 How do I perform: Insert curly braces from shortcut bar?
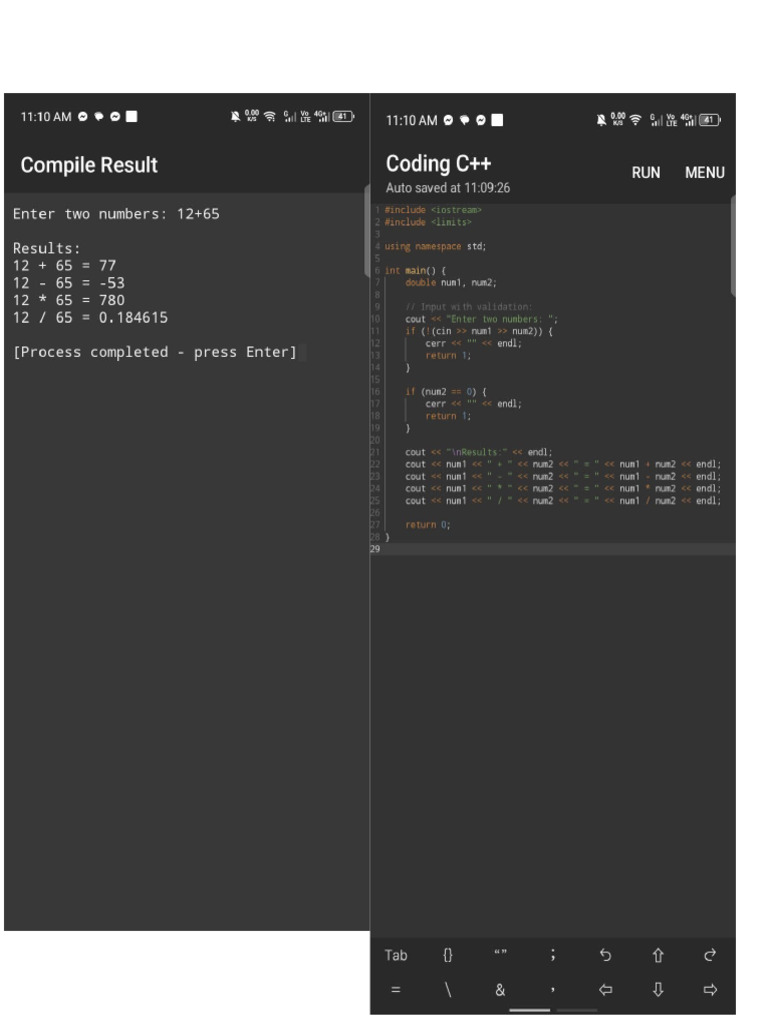(x=448, y=955)
